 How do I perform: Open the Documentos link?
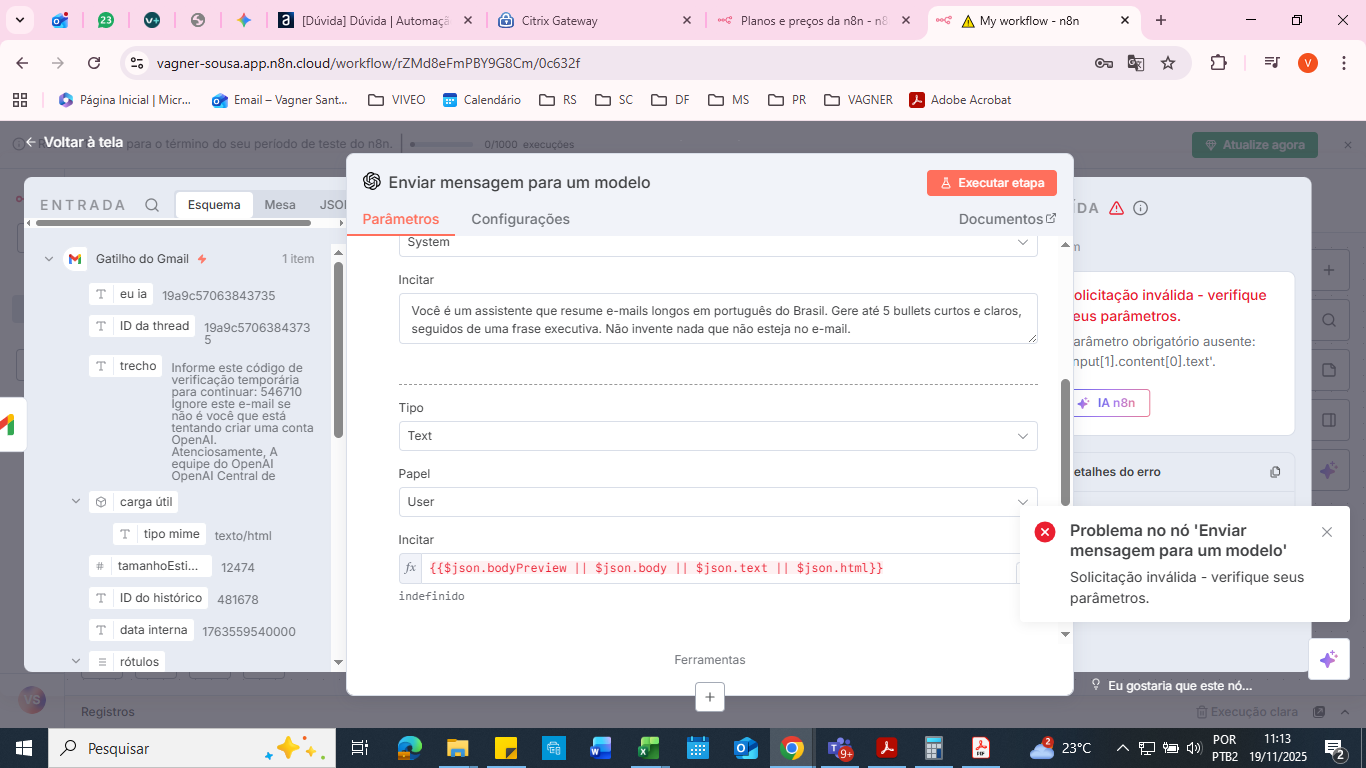[x=1007, y=219]
